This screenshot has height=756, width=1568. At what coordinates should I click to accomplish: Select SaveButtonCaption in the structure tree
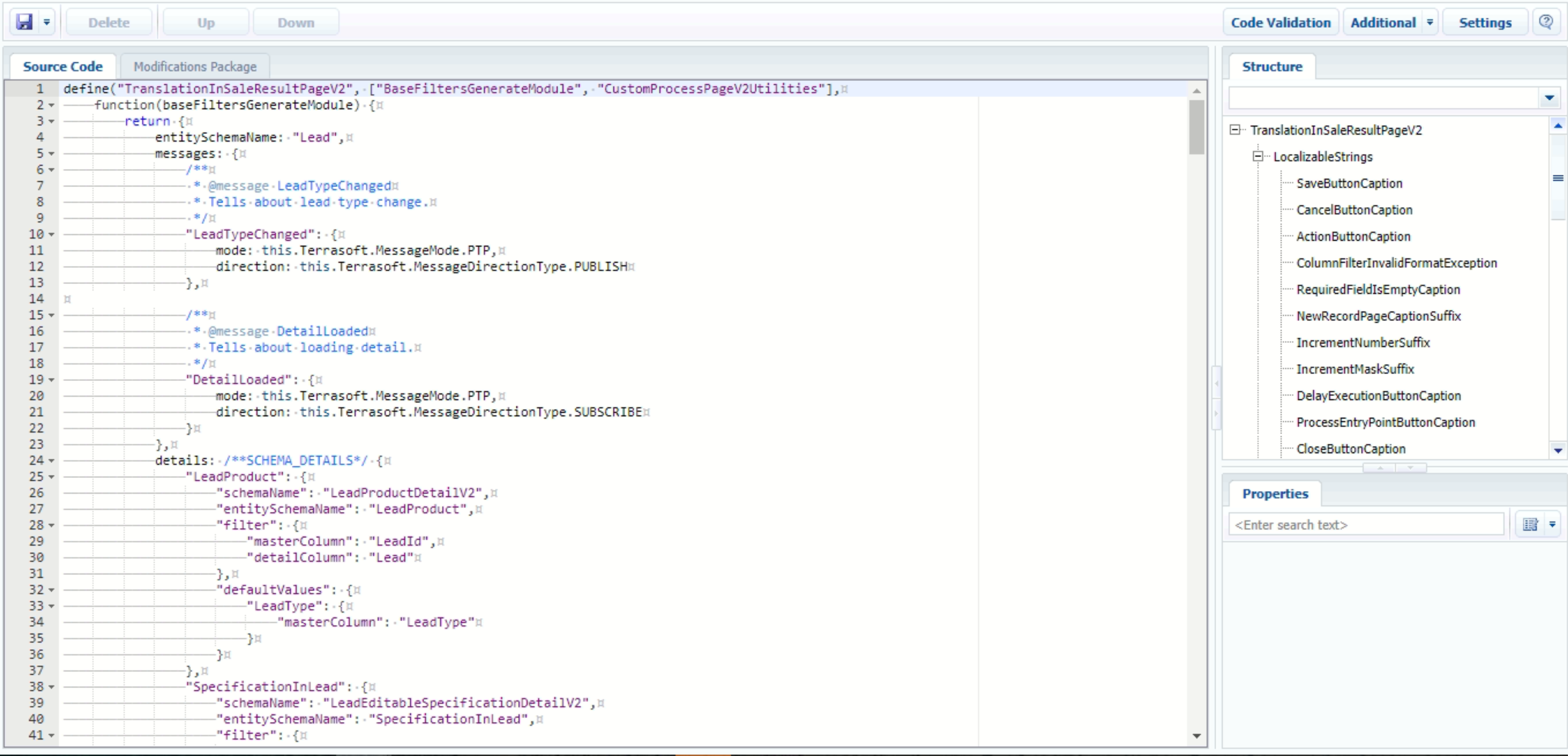pos(1349,183)
